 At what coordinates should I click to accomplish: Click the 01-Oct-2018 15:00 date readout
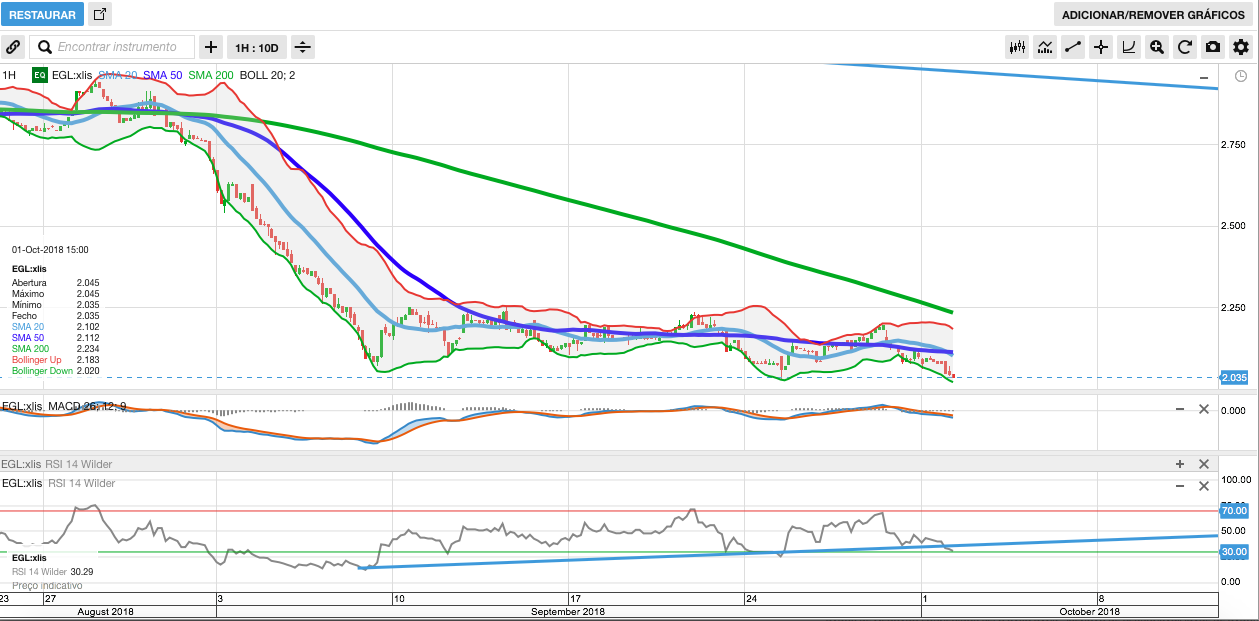[50, 249]
